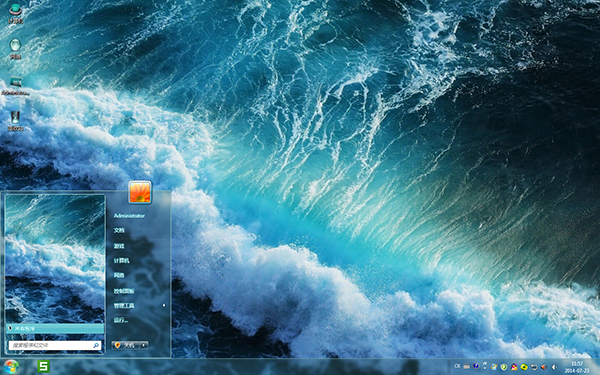Image resolution: width=600 pixels, height=375 pixels.
Task: Click the small tray icon beside blue help circle
Action: pyautogui.click(x=485, y=365)
